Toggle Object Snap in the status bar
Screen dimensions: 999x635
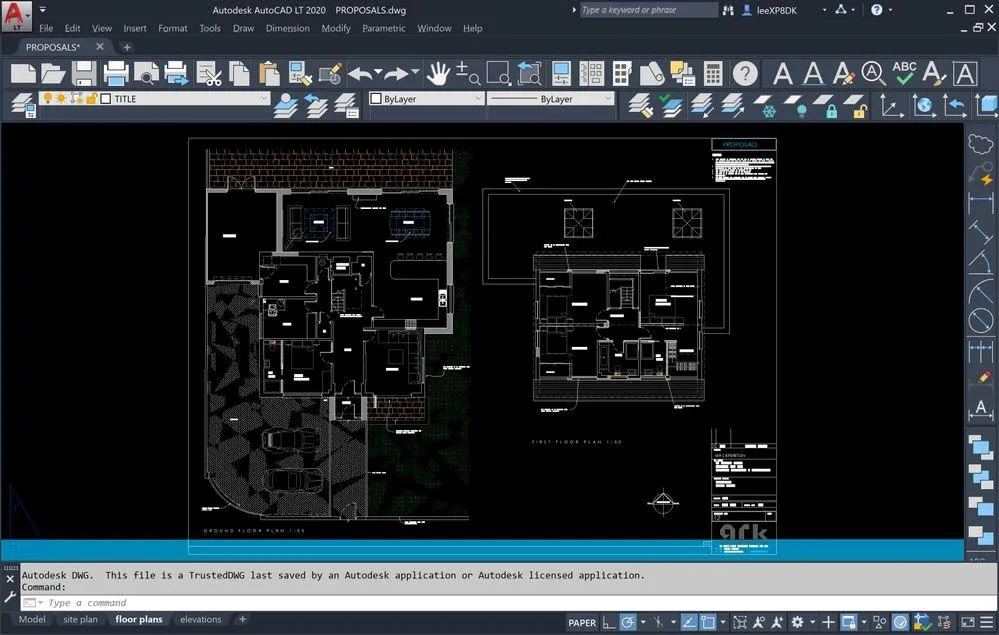(706, 622)
